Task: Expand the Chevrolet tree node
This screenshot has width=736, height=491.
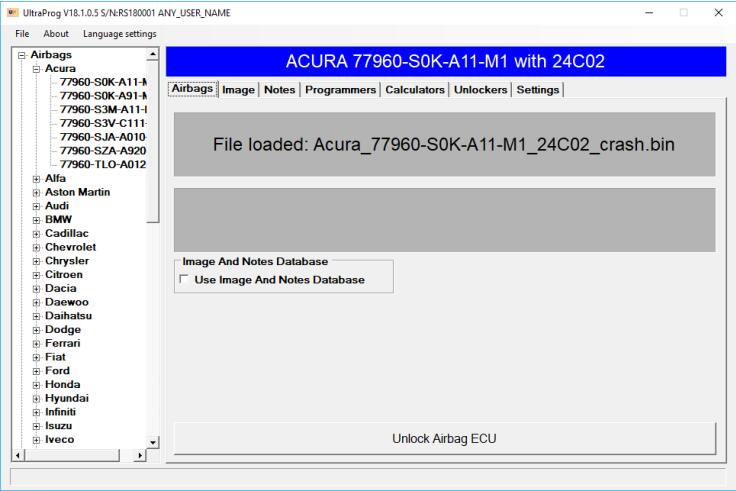Action: click(x=36, y=247)
